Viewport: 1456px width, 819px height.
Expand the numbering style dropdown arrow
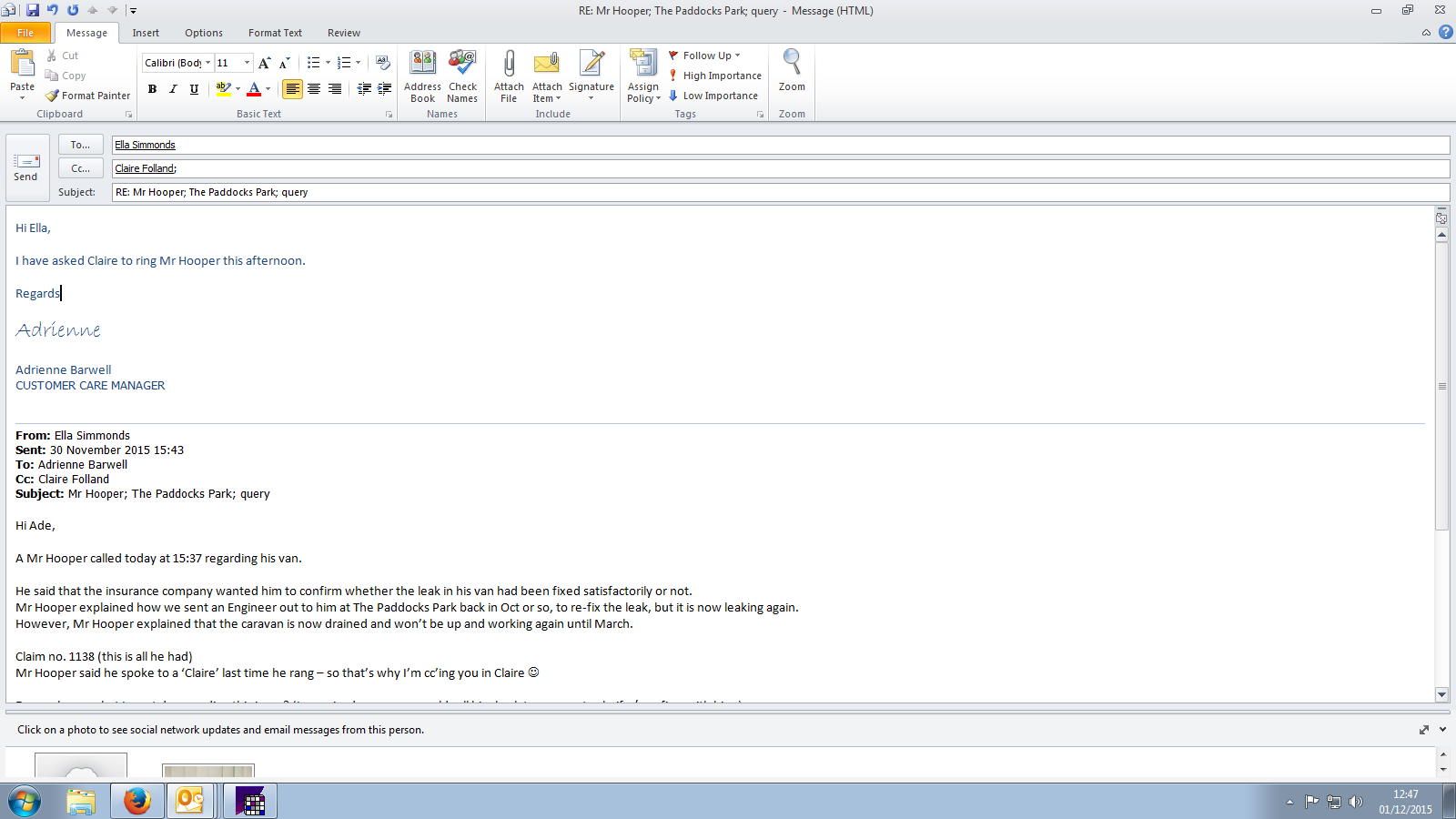tap(358, 63)
